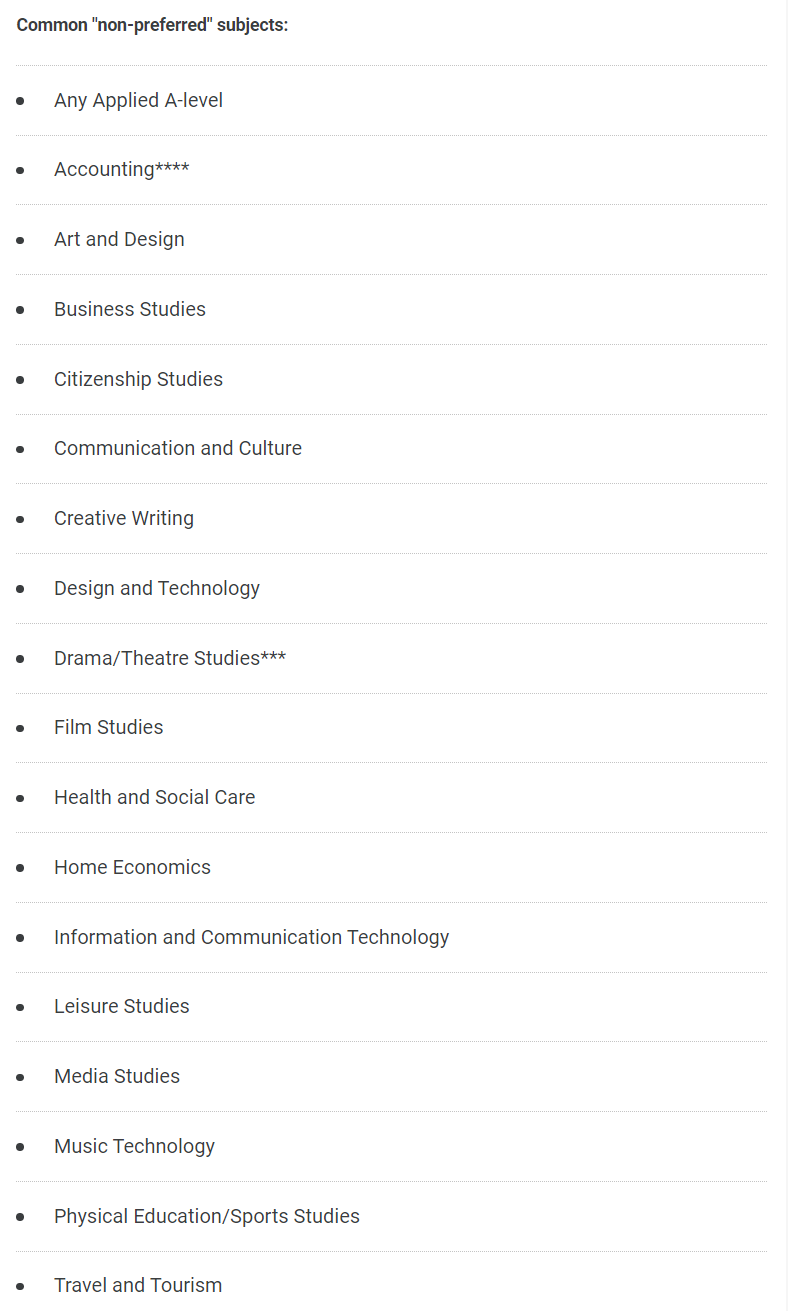Select the 'Accounting****' text entry

tap(121, 169)
